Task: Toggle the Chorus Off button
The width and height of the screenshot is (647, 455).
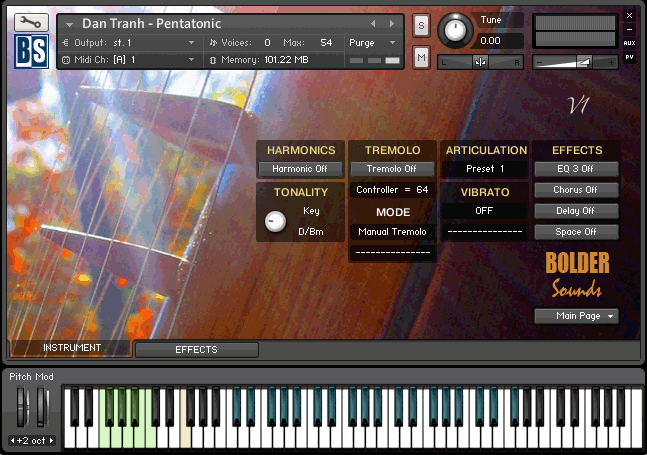Action: point(576,190)
